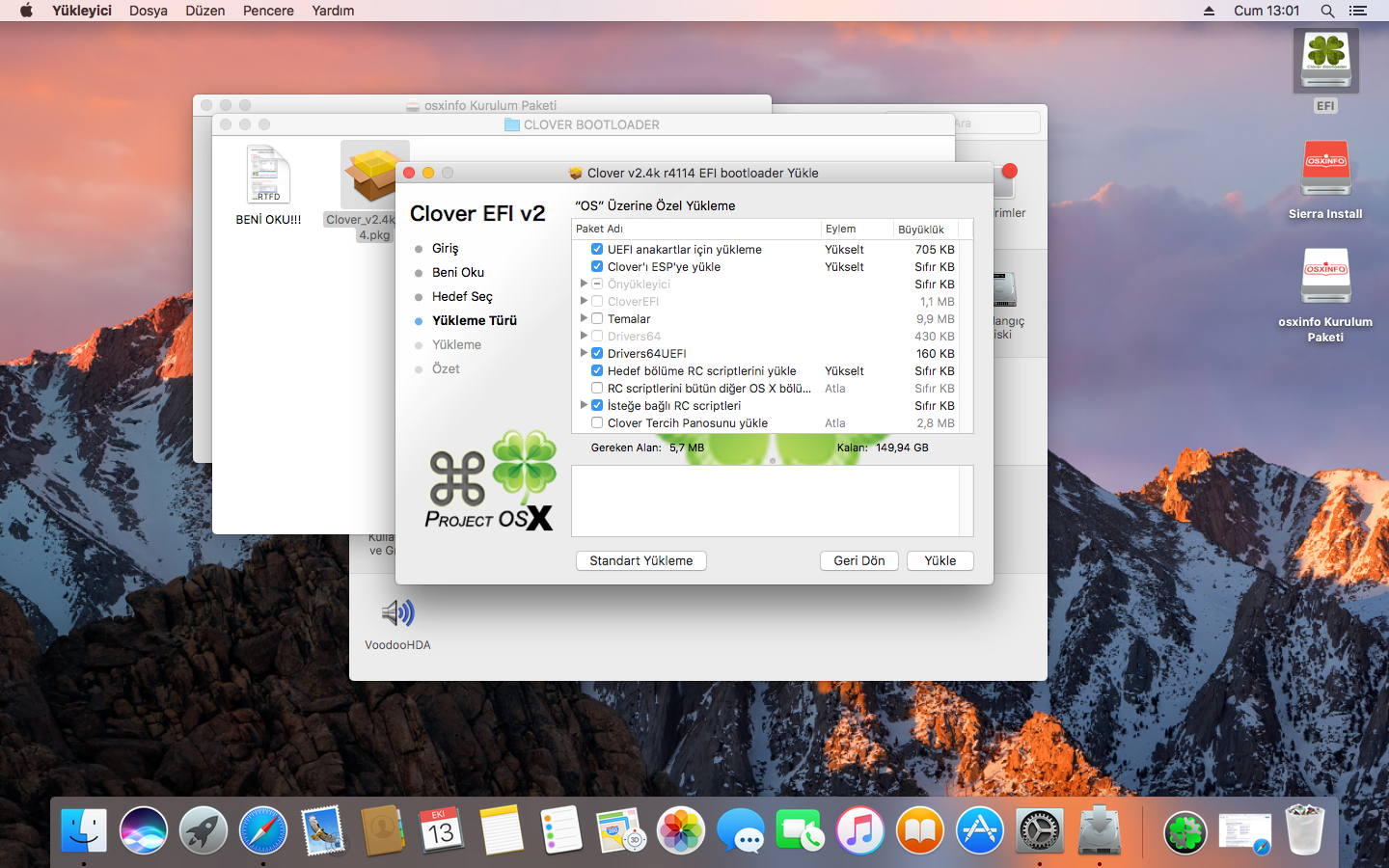
Task: Uncheck UEFI anakartlar için yükleme checkbox
Action: coord(597,249)
